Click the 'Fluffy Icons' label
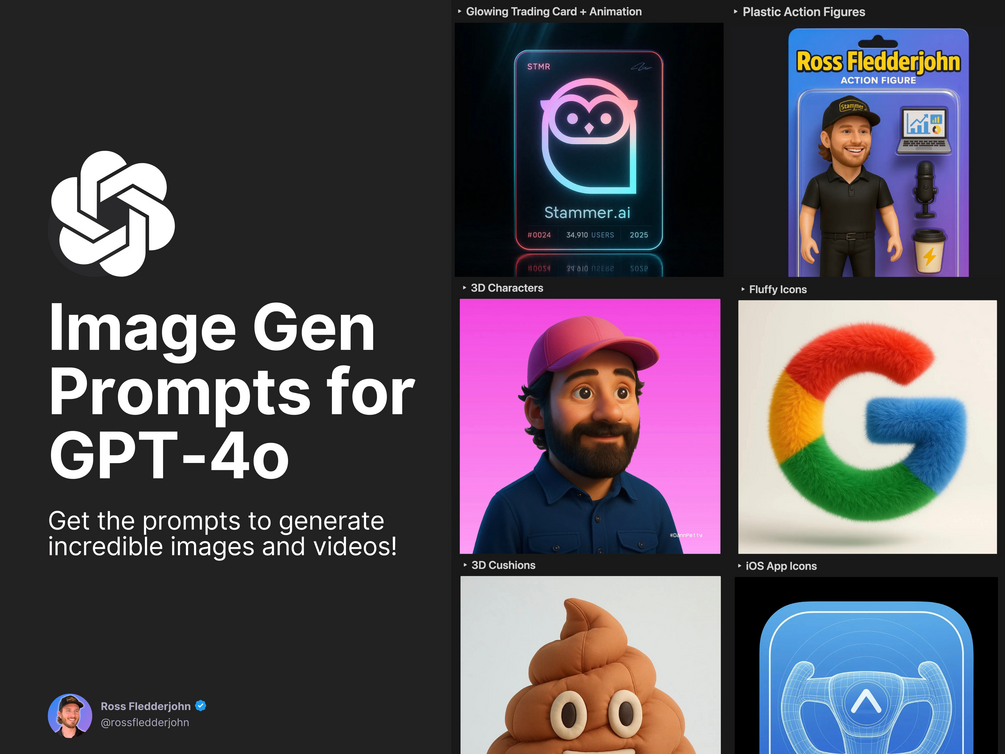The image size is (1005, 754). click(777, 289)
